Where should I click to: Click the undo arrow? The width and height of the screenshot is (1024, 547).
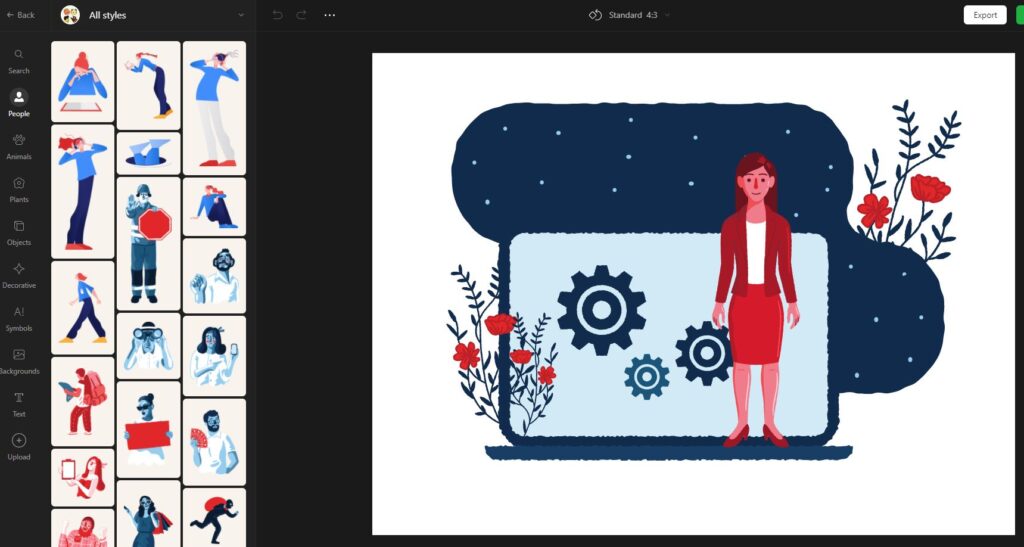point(277,15)
